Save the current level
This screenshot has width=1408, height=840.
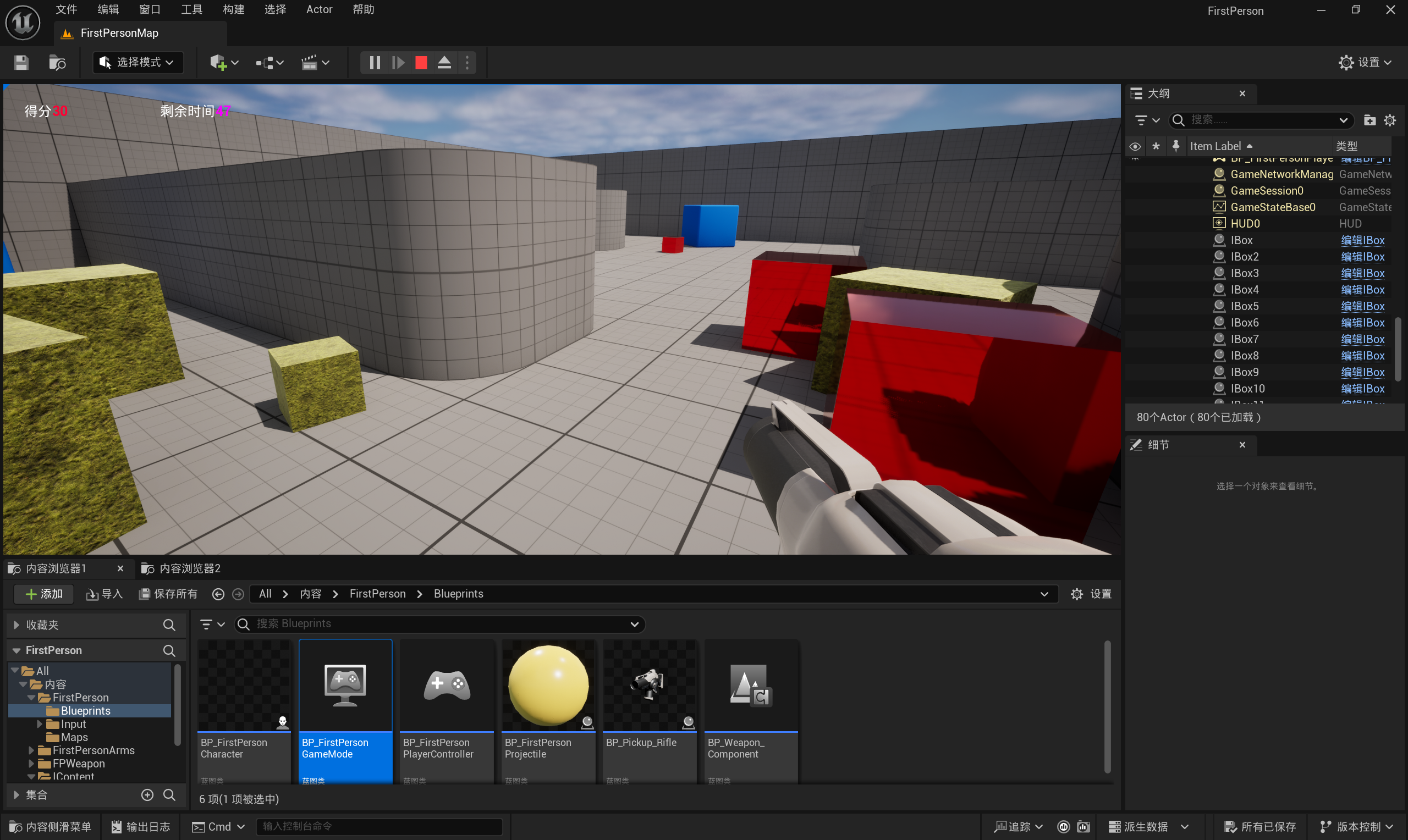click(x=21, y=62)
